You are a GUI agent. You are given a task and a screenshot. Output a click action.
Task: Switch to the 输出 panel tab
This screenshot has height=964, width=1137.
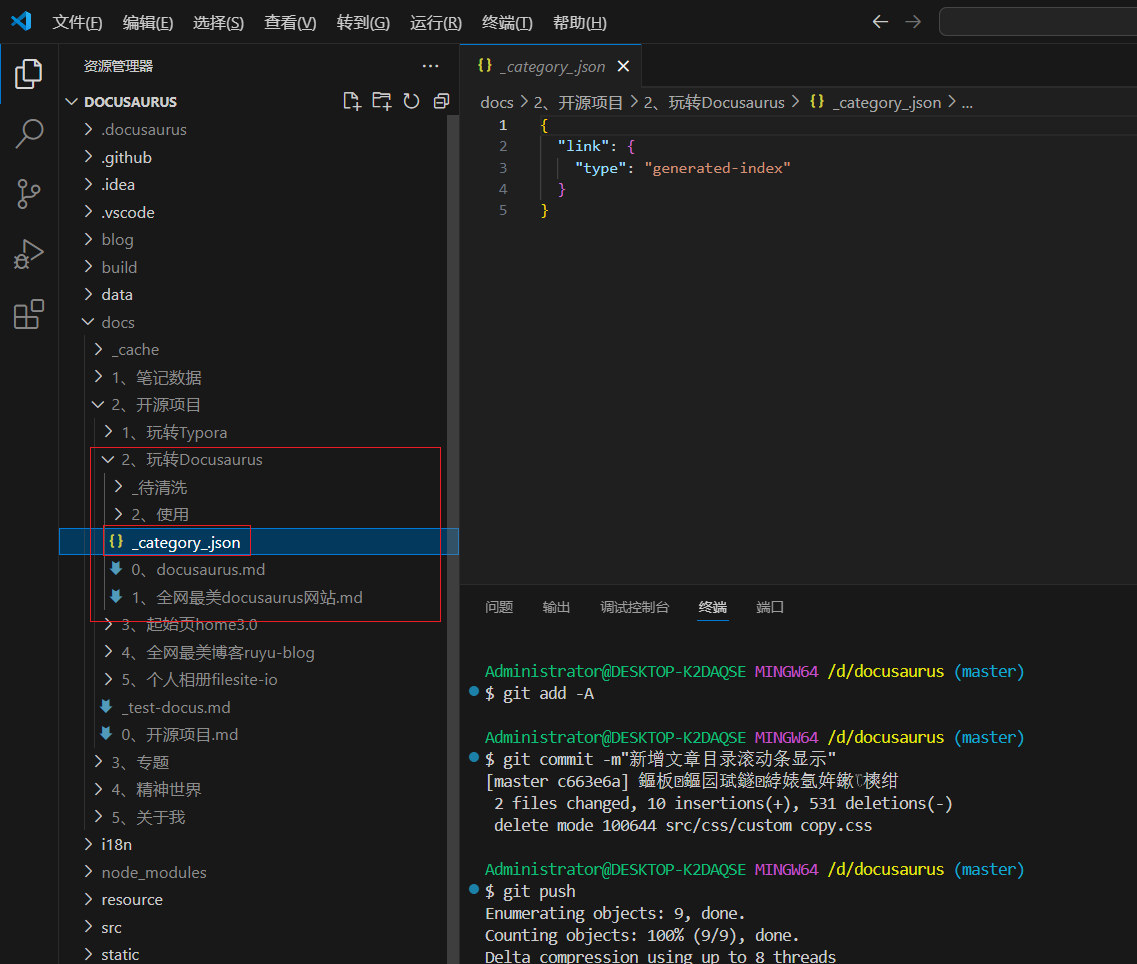[556, 607]
